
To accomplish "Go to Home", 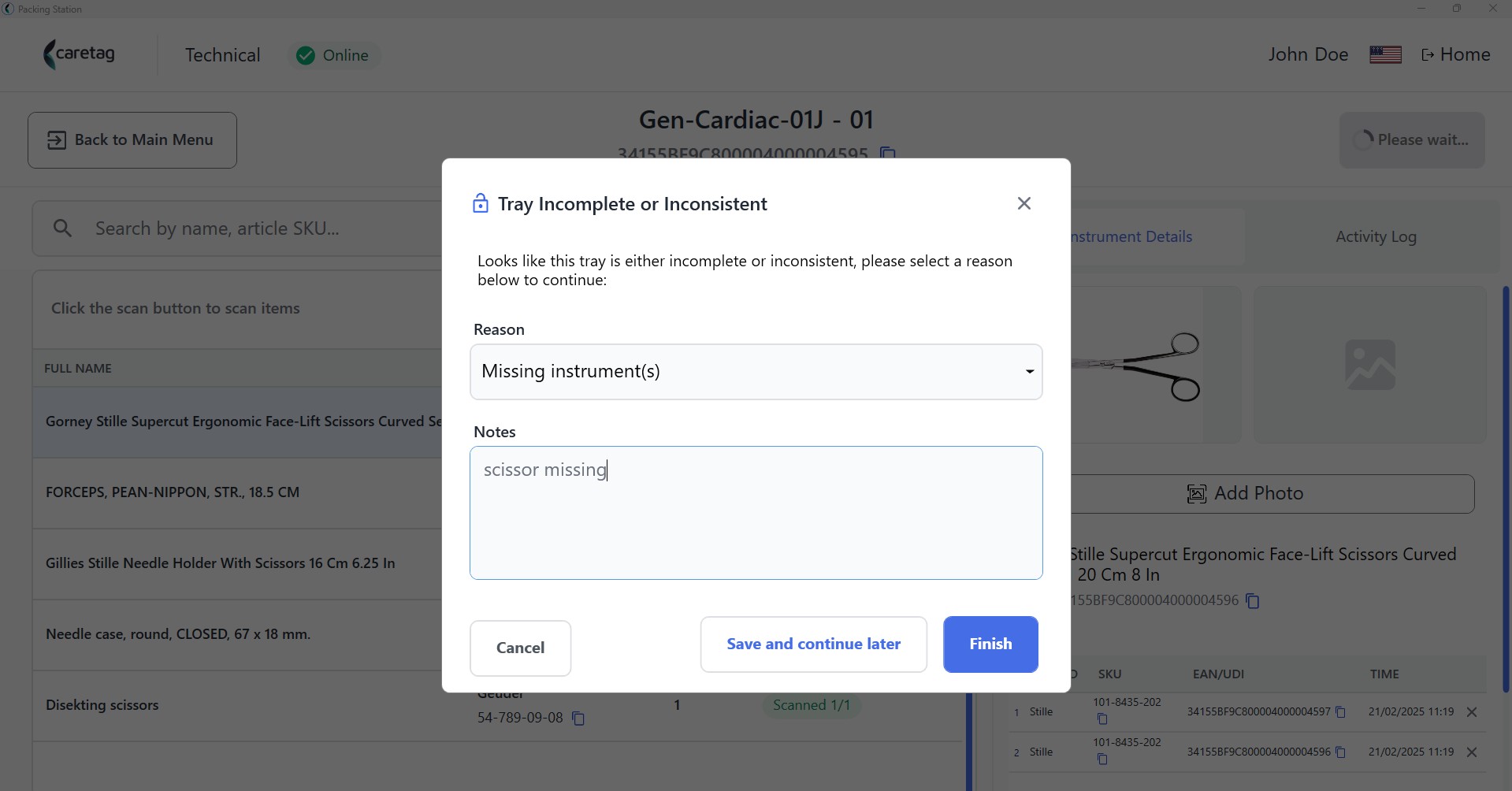I will tap(1455, 54).
